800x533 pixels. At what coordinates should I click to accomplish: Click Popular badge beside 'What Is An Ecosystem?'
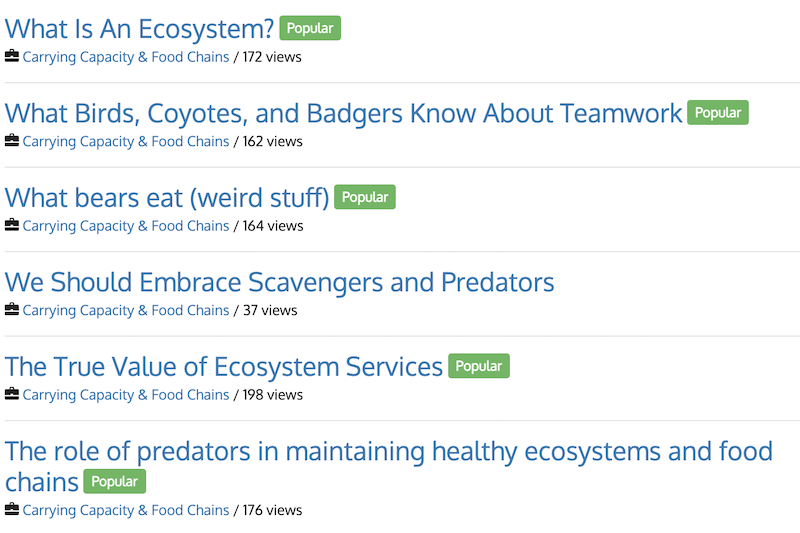[310, 28]
